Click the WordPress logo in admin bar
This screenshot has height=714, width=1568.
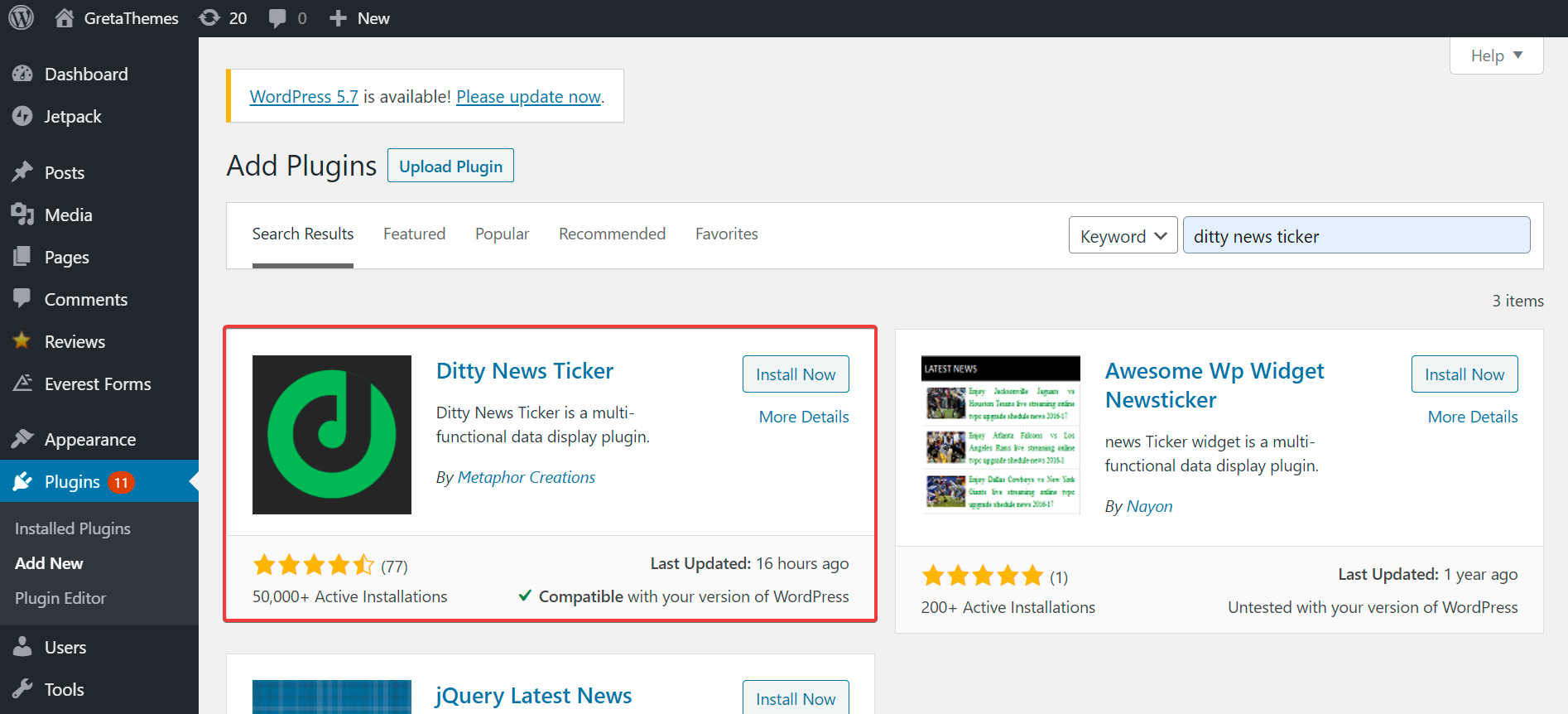coord(21,17)
